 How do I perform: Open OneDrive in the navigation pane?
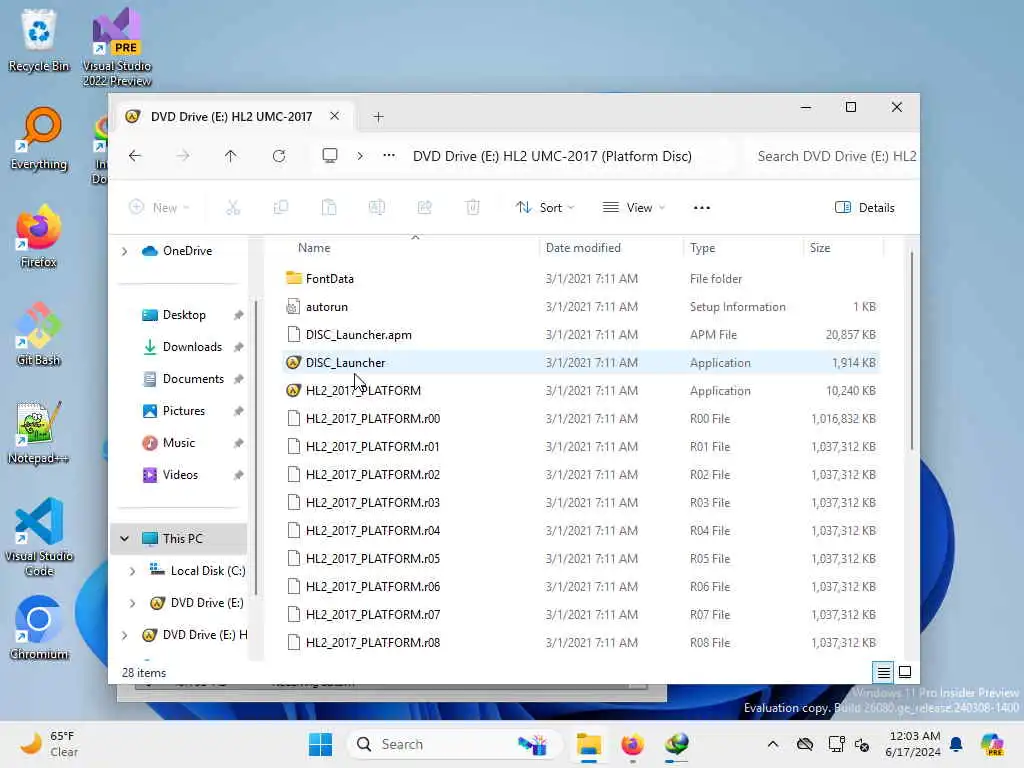coord(178,251)
